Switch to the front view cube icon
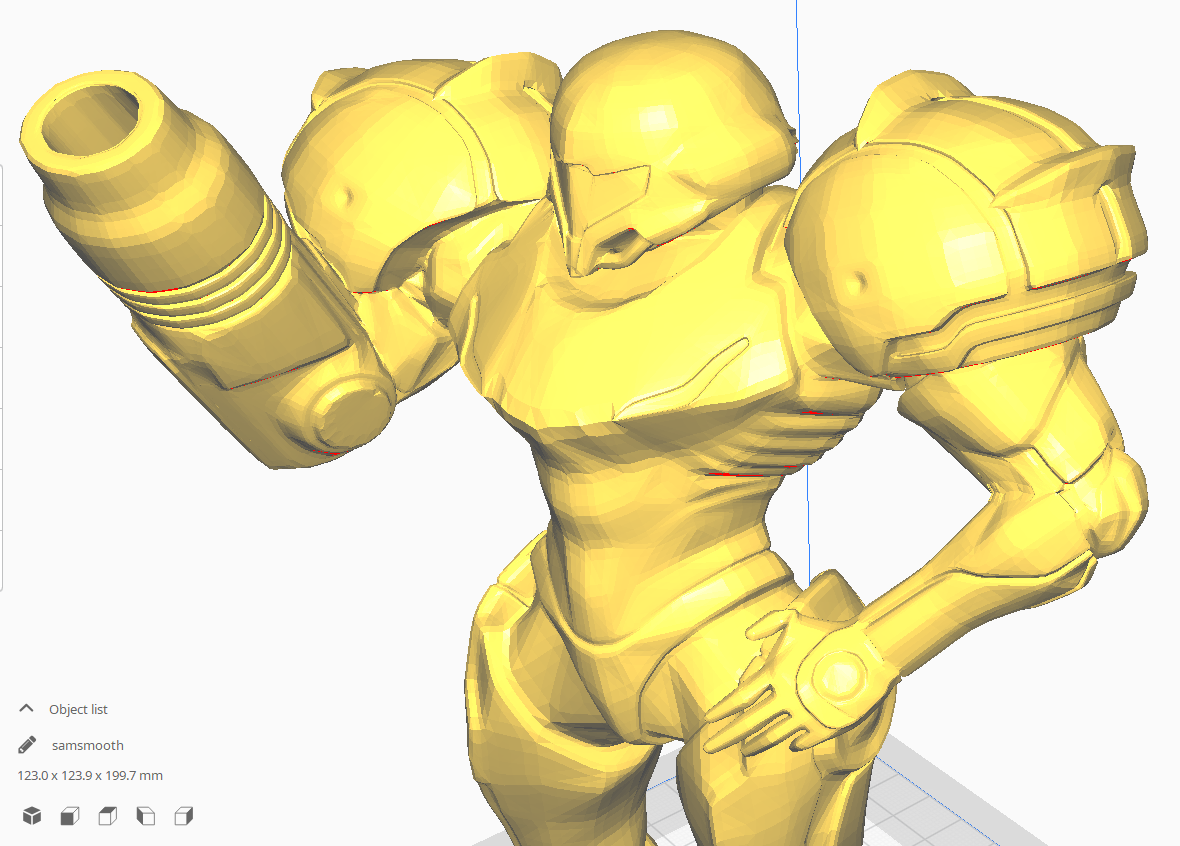 pyautogui.click(x=70, y=816)
